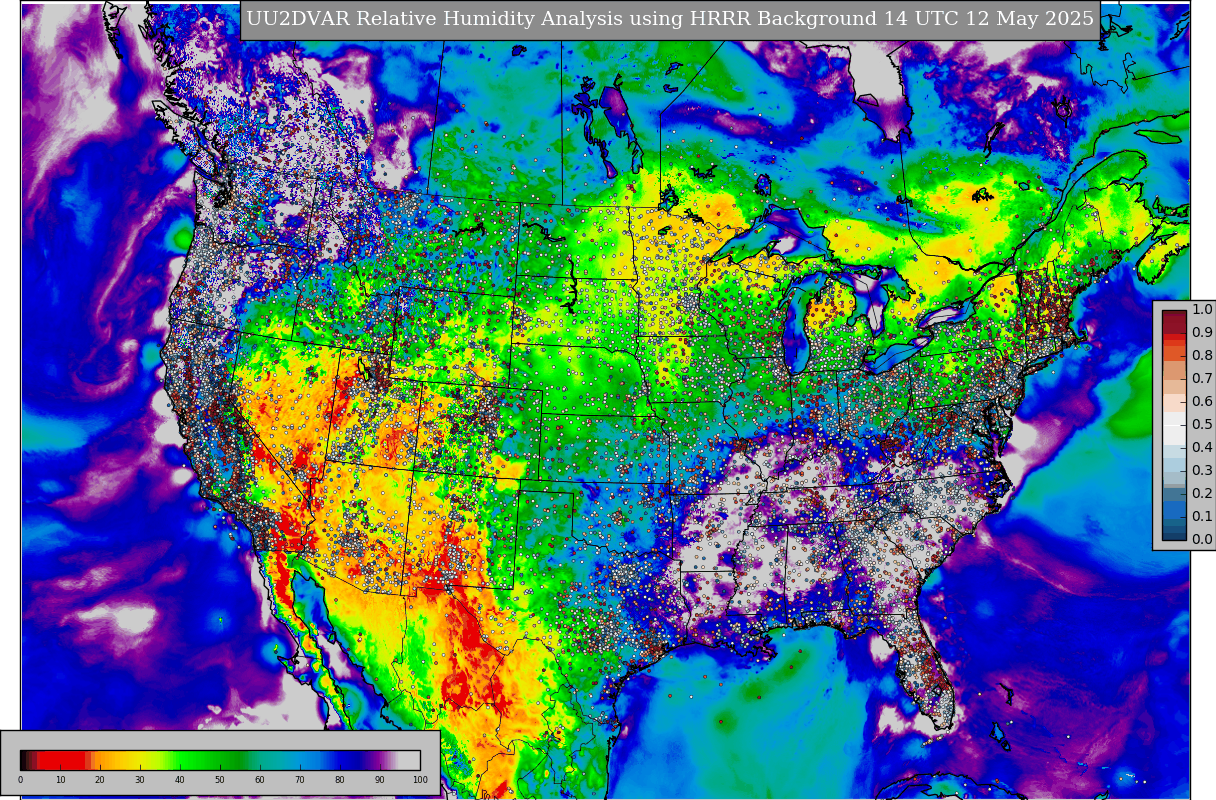Click the '0.5' tick label on right colorbar
The width and height of the screenshot is (1216, 800).
point(1202,424)
